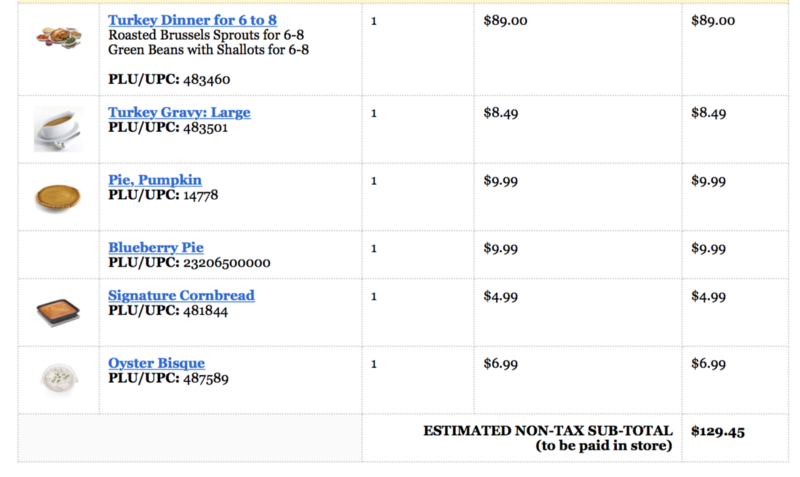Open the Pie, Pumpkin product link
Screen dimensions: 800x477
coord(155,180)
